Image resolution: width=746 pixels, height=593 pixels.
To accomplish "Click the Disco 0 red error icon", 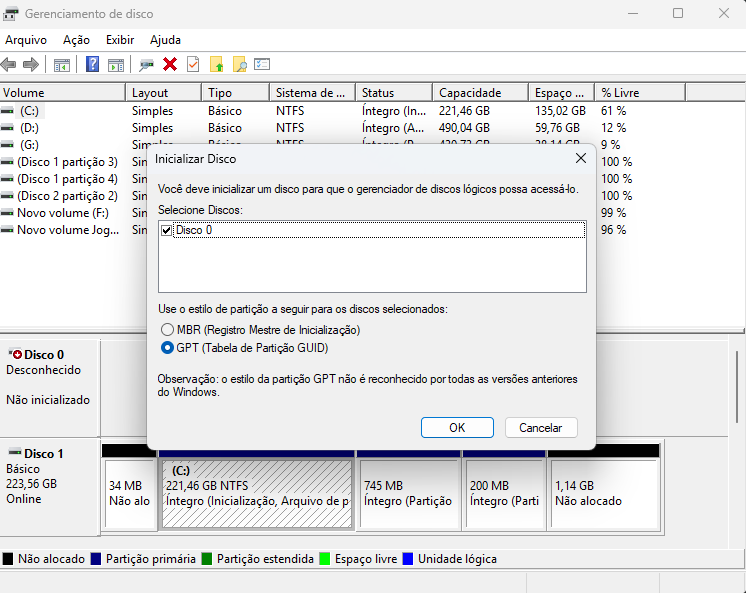I will click(x=15, y=354).
